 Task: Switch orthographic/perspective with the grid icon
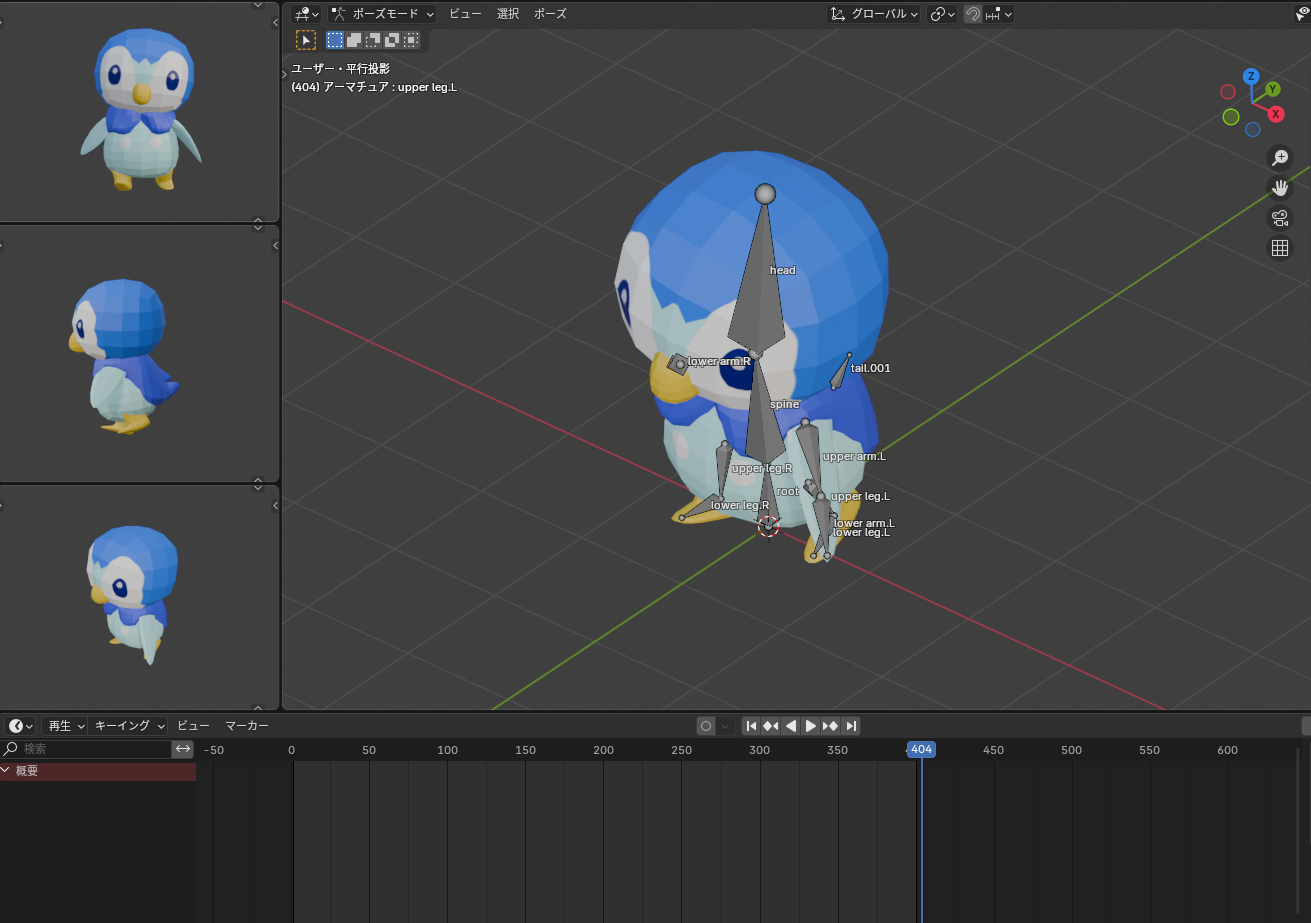click(1279, 248)
